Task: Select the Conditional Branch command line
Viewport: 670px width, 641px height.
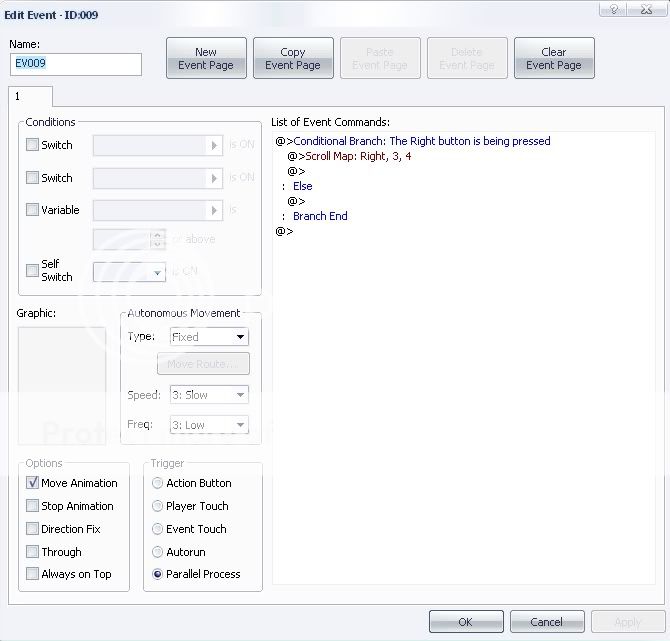Action: point(420,141)
